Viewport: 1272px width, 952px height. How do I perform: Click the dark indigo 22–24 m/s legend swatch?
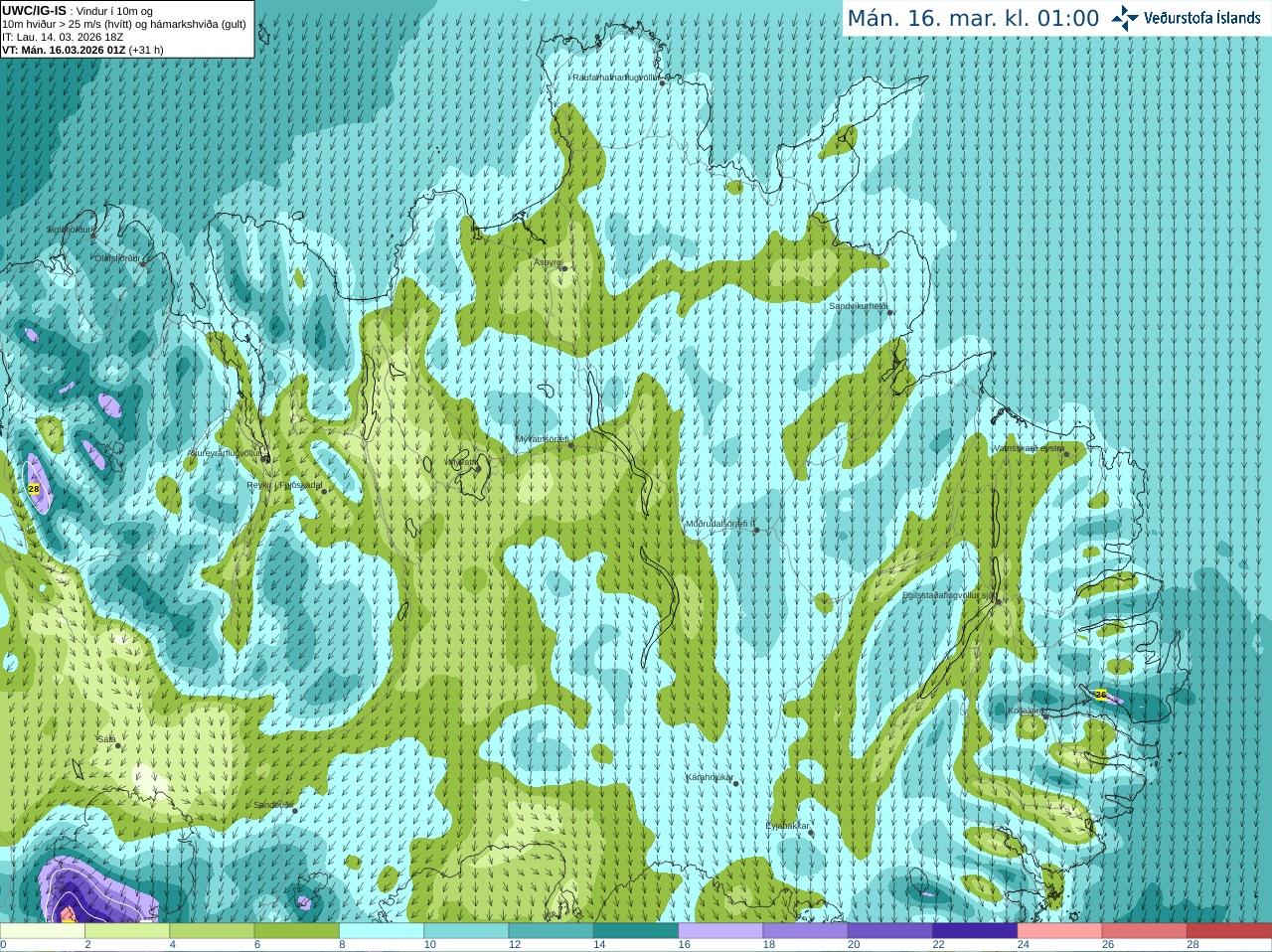click(x=975, y=931)
